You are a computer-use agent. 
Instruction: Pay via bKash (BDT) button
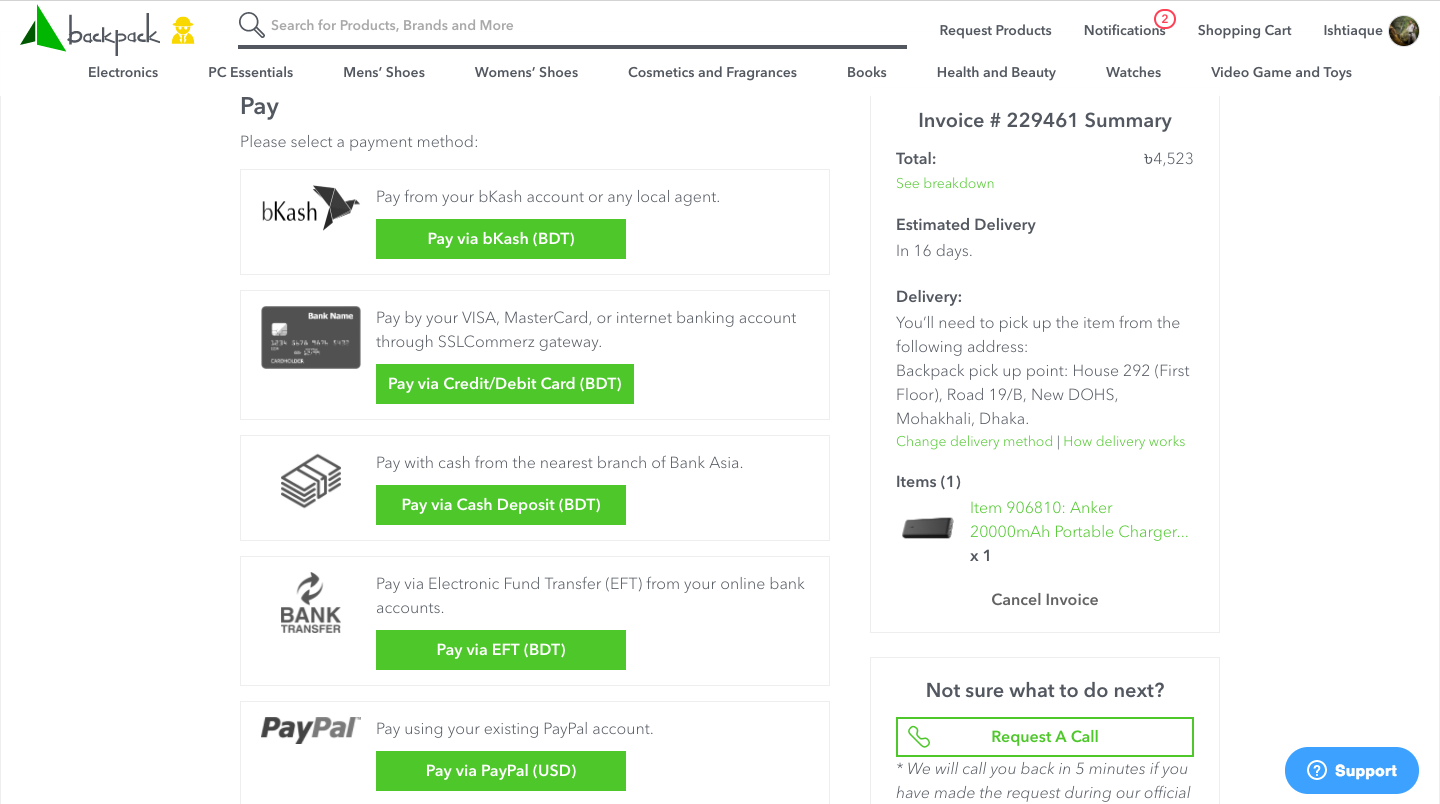tap(501, 239)
